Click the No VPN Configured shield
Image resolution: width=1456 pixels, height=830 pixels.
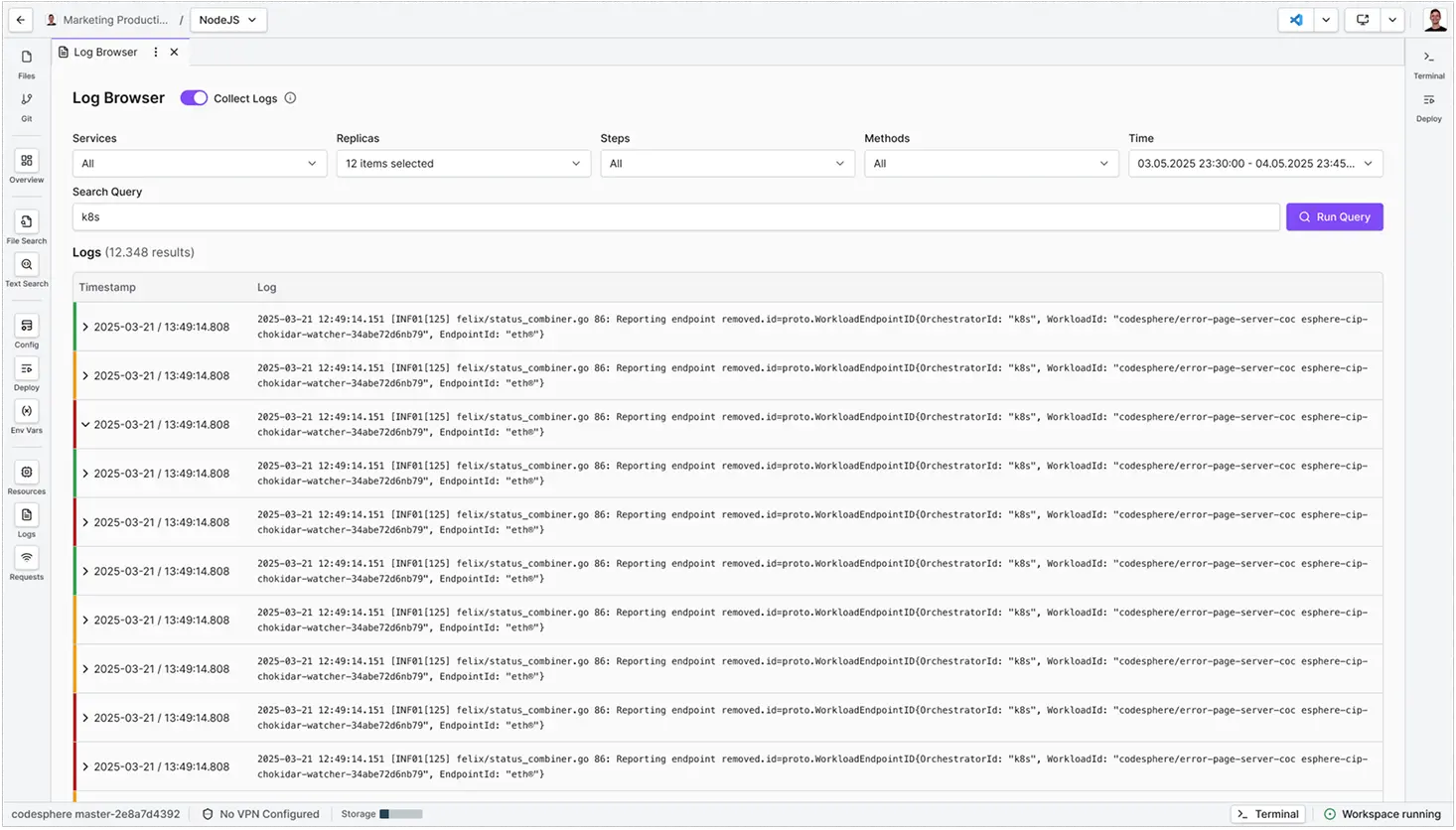pos(208,815)
